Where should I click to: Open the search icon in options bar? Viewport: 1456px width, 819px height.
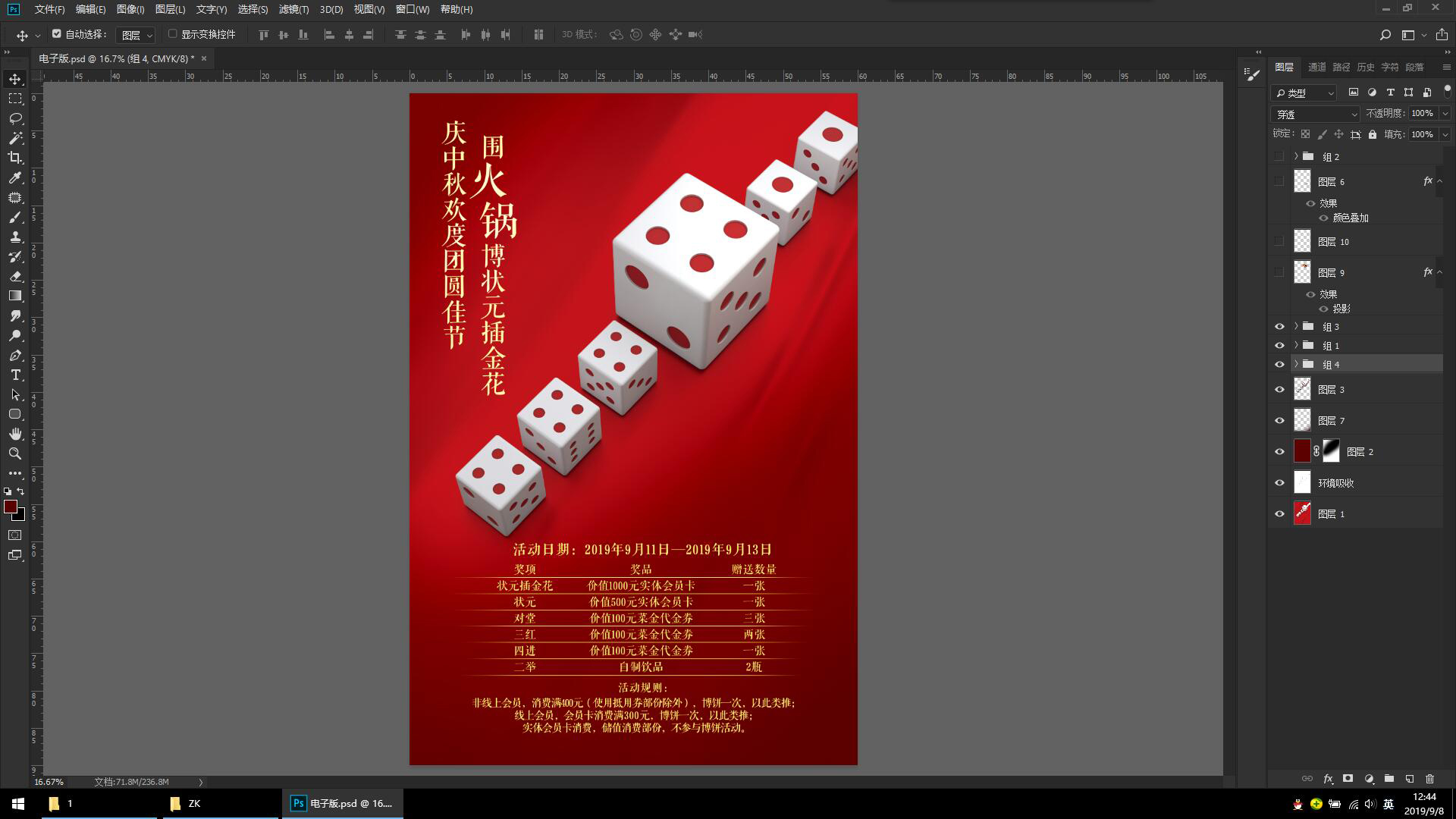(x=1385, y=35)
